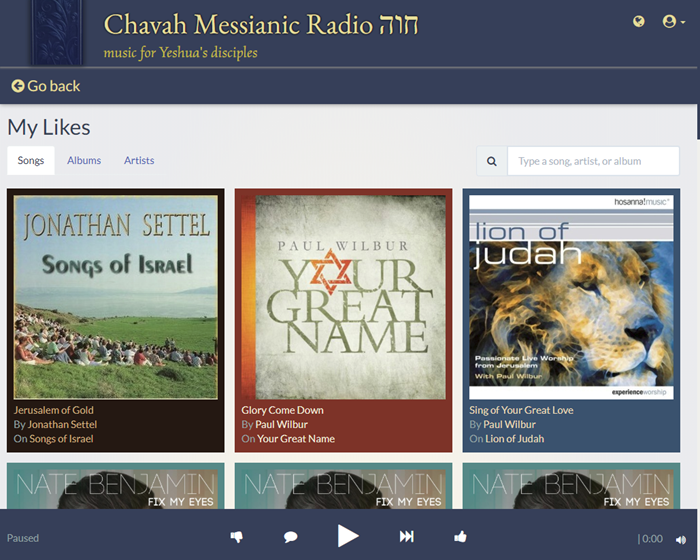
Task: Open the user account dropdown menu
Action: click(x=673, y=21)
